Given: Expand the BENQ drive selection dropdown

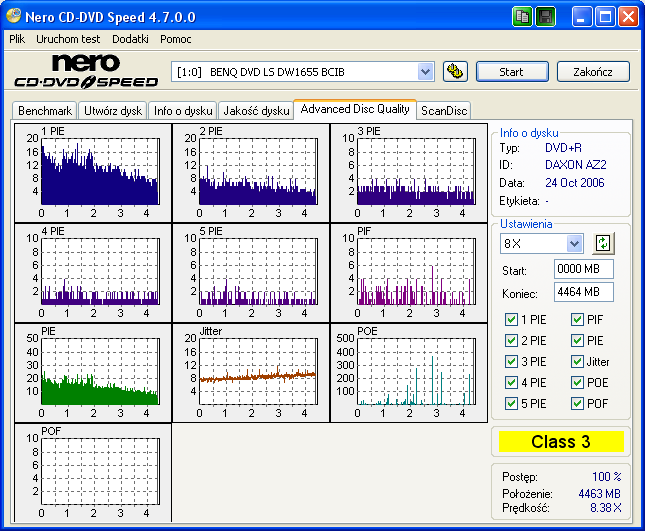Looking at the screenshot, I should 425,72.
